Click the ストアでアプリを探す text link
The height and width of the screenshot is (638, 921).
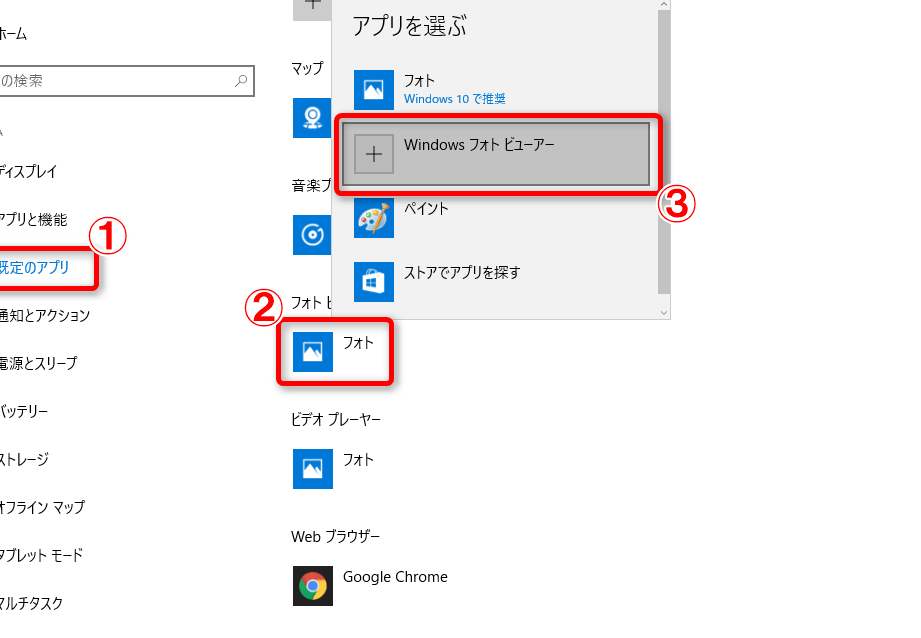pos(462,272)
